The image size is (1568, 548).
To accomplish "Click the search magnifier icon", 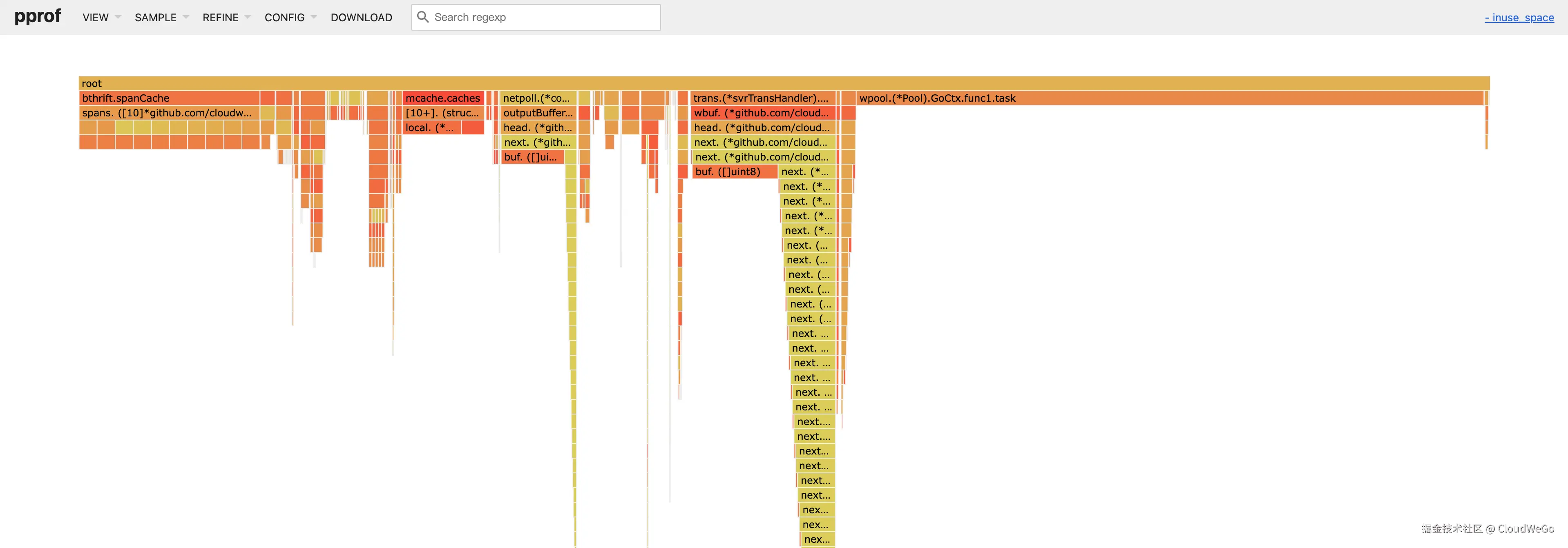I will 423,17.
